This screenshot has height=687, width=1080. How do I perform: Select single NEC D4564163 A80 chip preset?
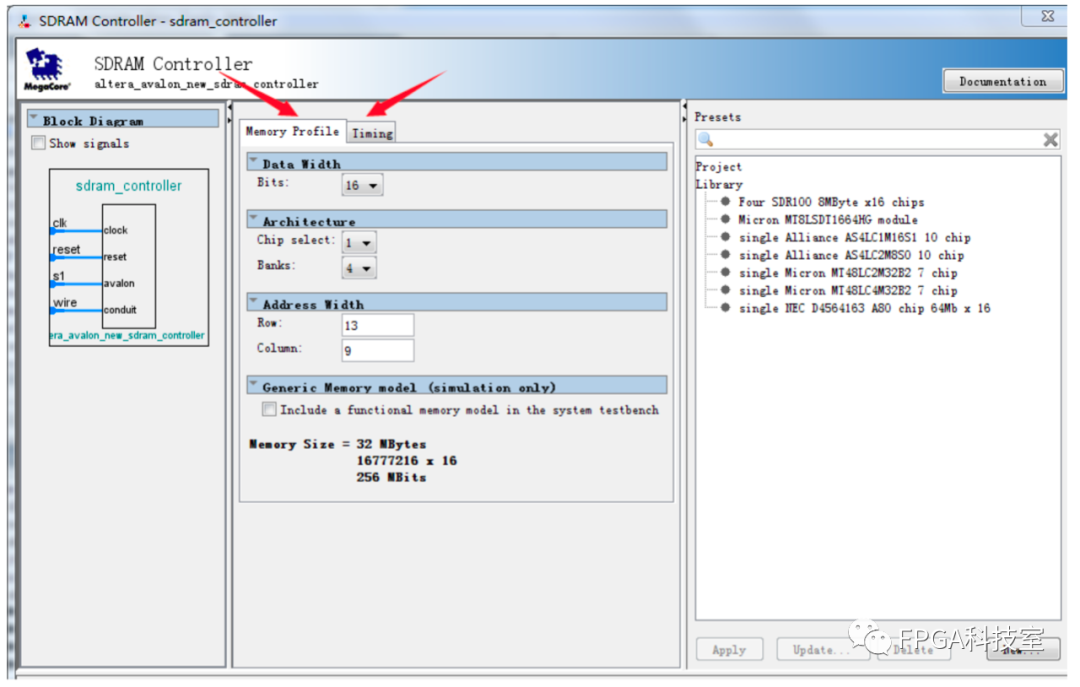tap(864, 309)
